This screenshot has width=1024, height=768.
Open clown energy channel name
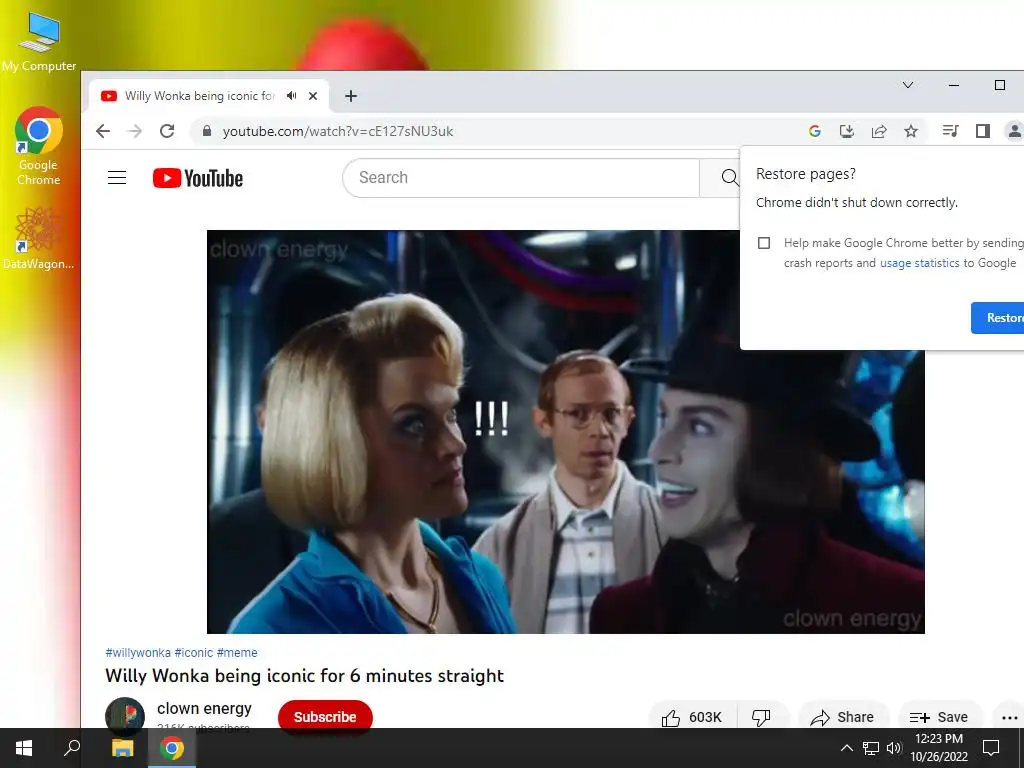[x=204, y=709]
